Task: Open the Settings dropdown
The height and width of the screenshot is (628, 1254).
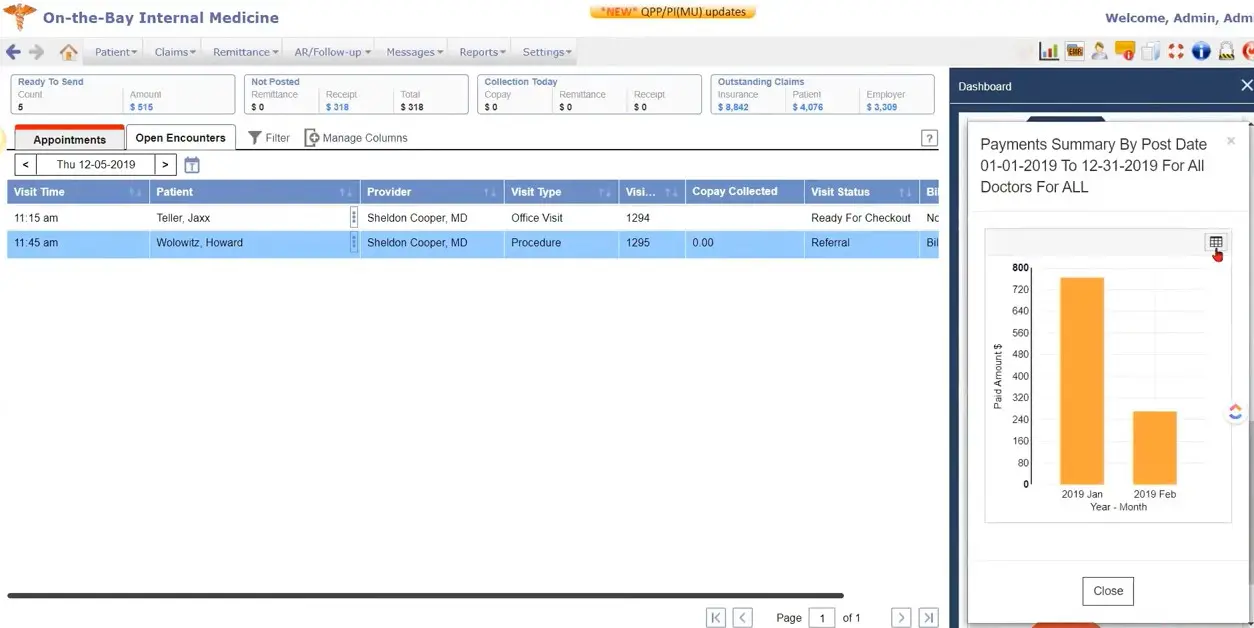Action: pyautogui.click(x=545, y=51)
